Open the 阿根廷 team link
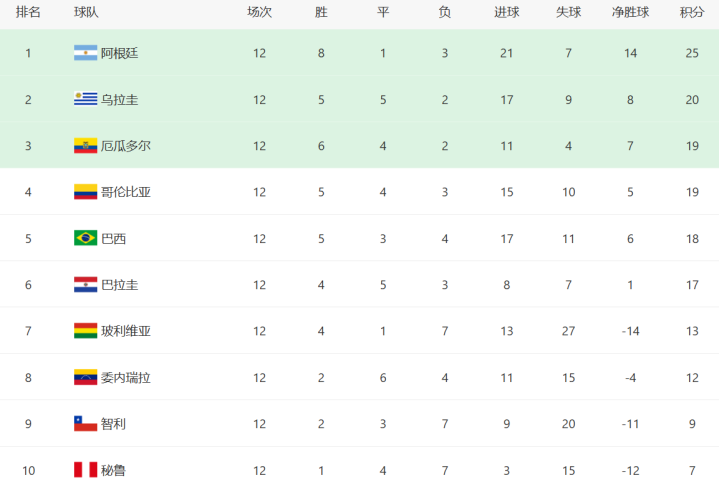The width and height of the screenshot is (719, 488). coord(119,53)
